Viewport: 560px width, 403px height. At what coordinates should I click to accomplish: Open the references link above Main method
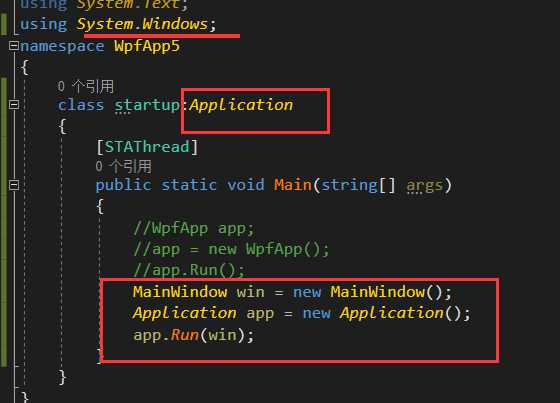point(124,166)
